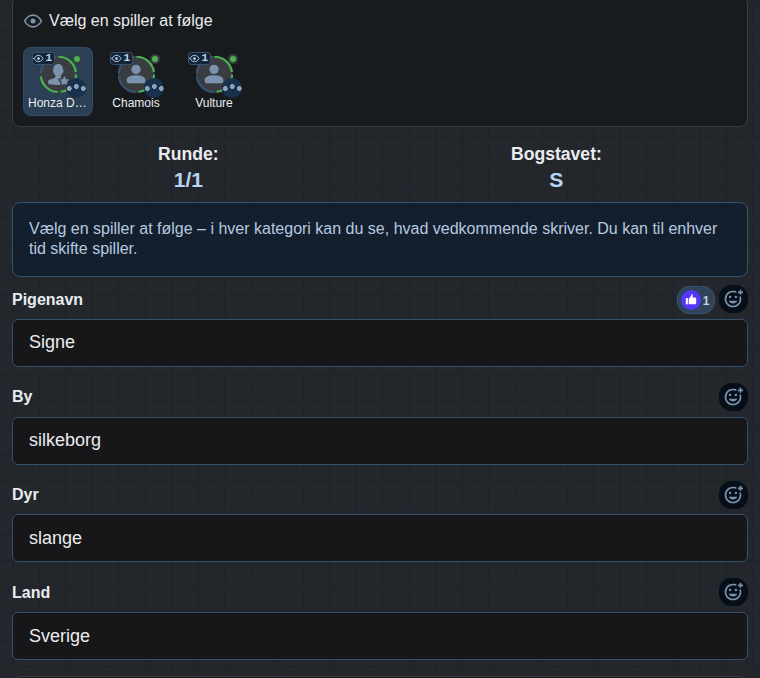Select player Honza D… to follow
This screenshot has width=760, height=678.
pyautogui.click(x=58, y=81)
